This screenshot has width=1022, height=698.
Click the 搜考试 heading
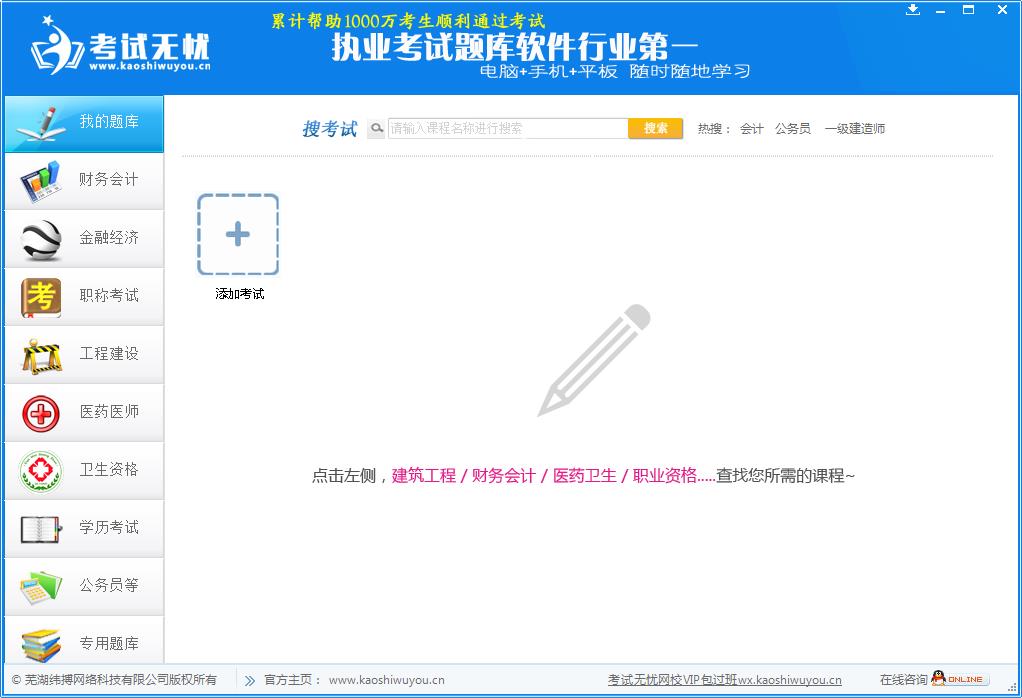(330, 129)
